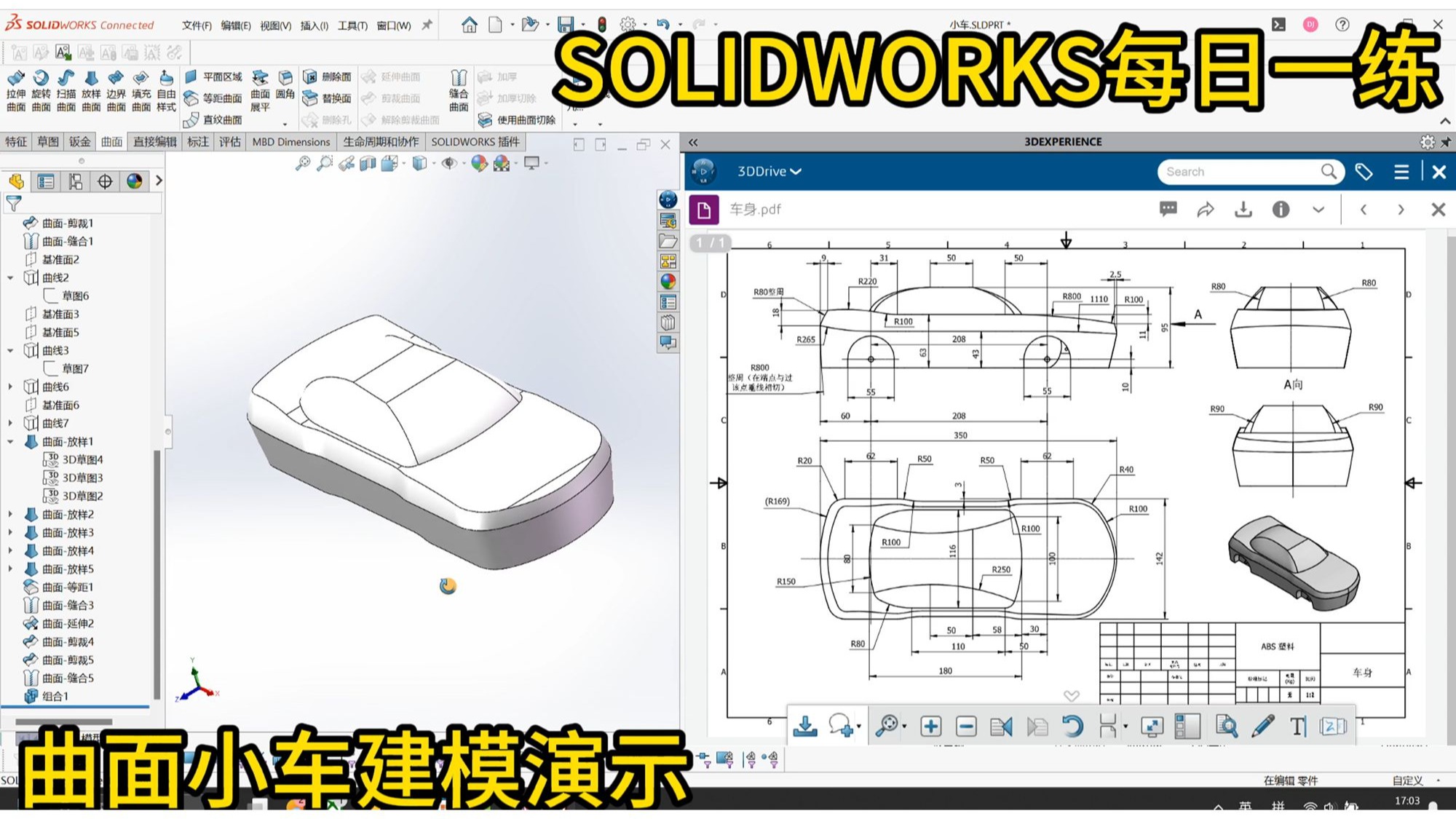The width and height of the screenshot is (1456, 819).
Task: Open the 插入(I) menu
Action: click(x=314, y=25)
